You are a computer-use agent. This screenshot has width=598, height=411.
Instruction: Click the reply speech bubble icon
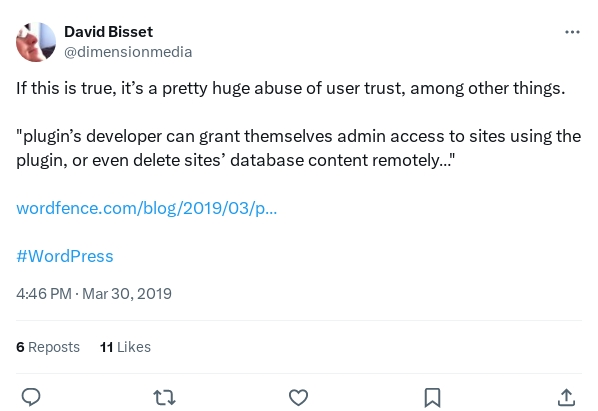31,397
